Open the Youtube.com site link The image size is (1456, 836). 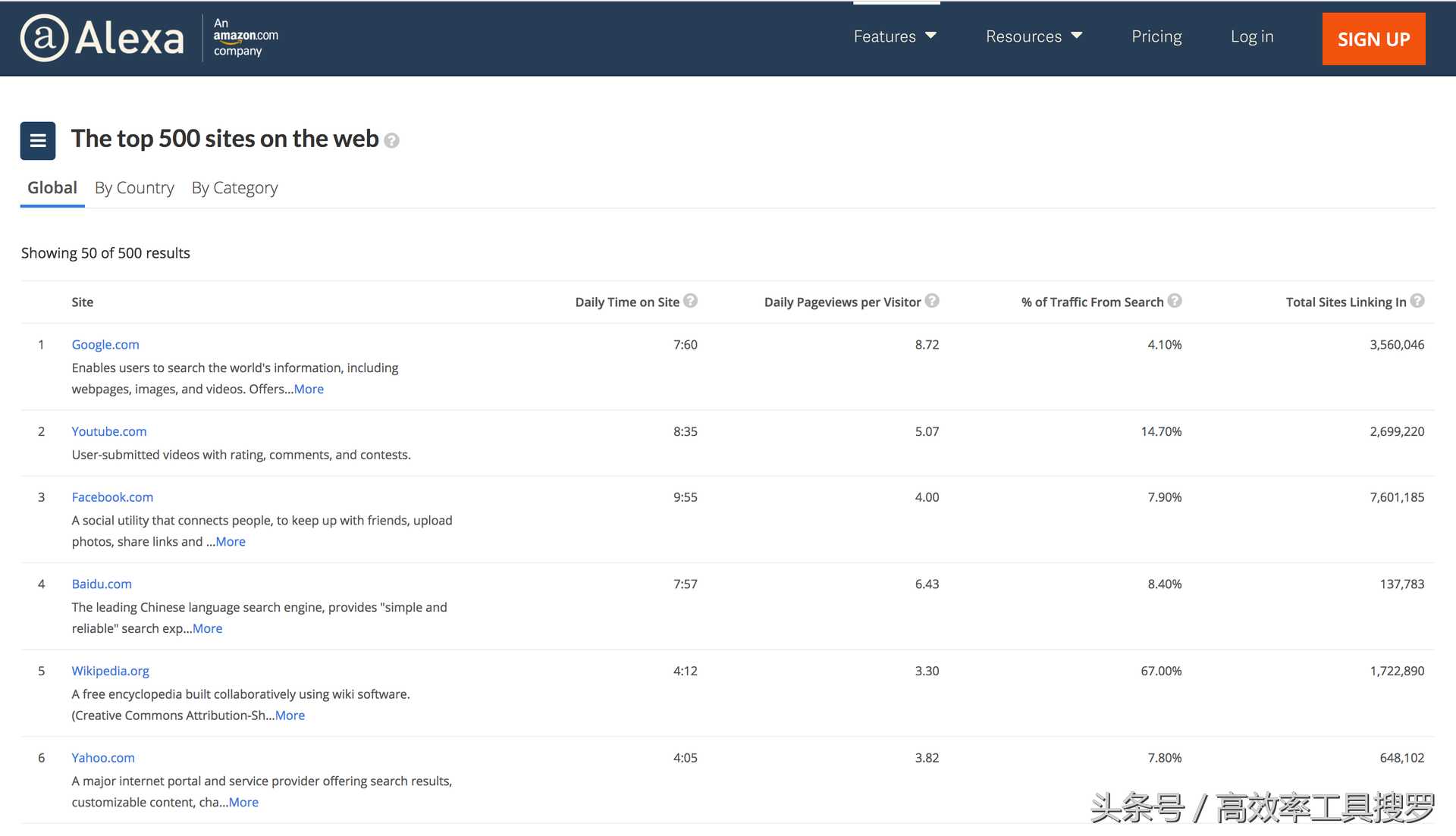(109, 431)
